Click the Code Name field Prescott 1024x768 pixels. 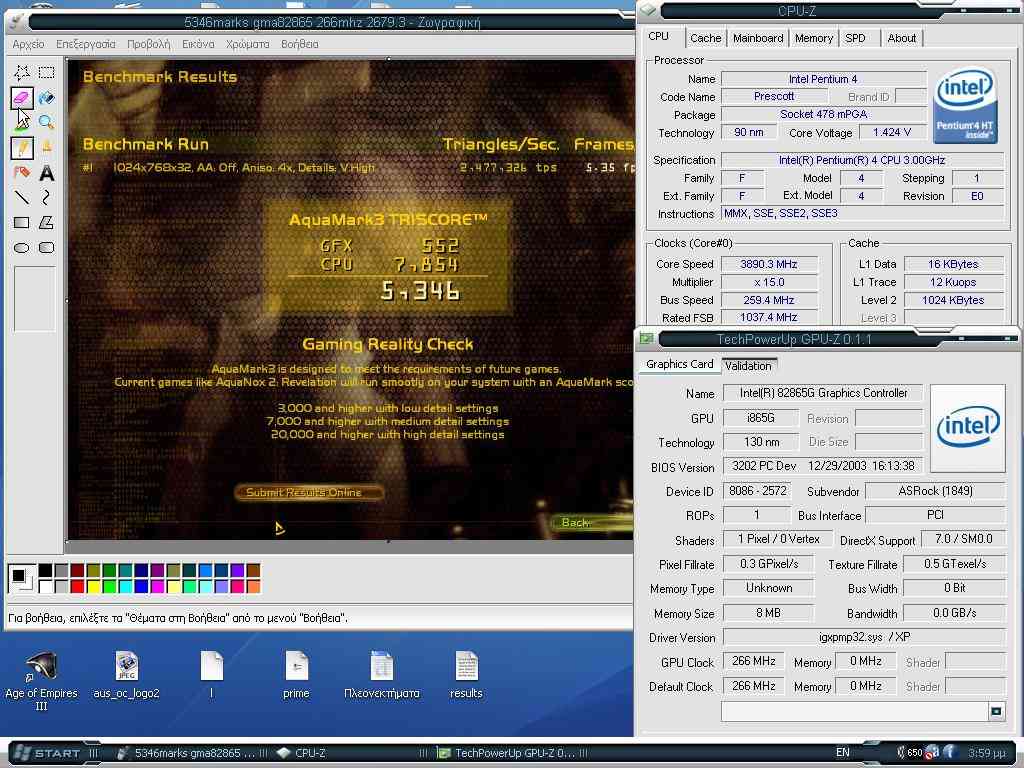pyautogui.click(x=774, y=96)
